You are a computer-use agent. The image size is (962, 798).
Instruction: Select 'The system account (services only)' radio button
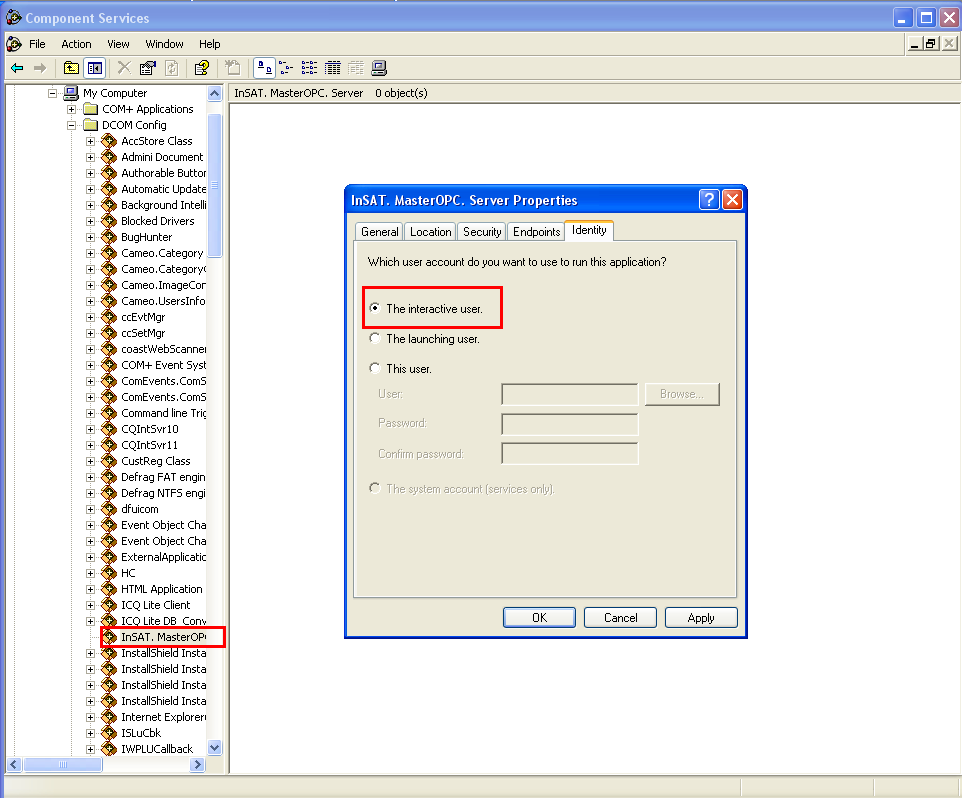coord(375,489)
